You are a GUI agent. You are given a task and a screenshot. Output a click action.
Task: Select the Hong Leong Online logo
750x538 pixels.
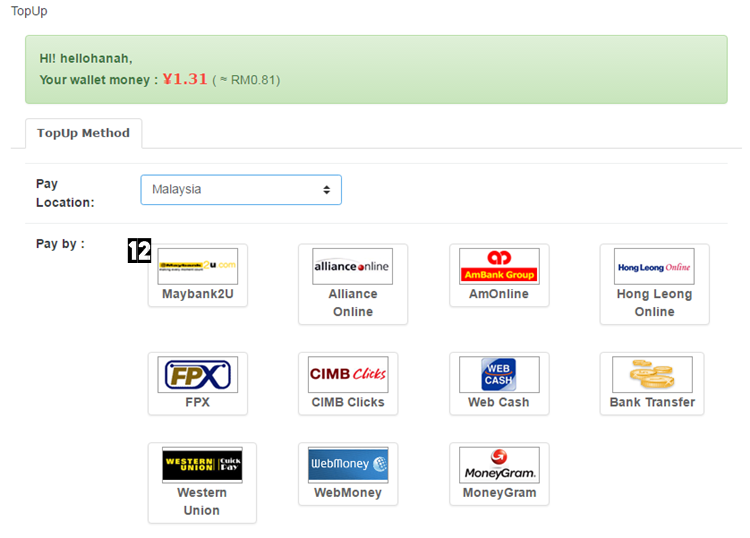pyautogui.click(x=654, y=266)
